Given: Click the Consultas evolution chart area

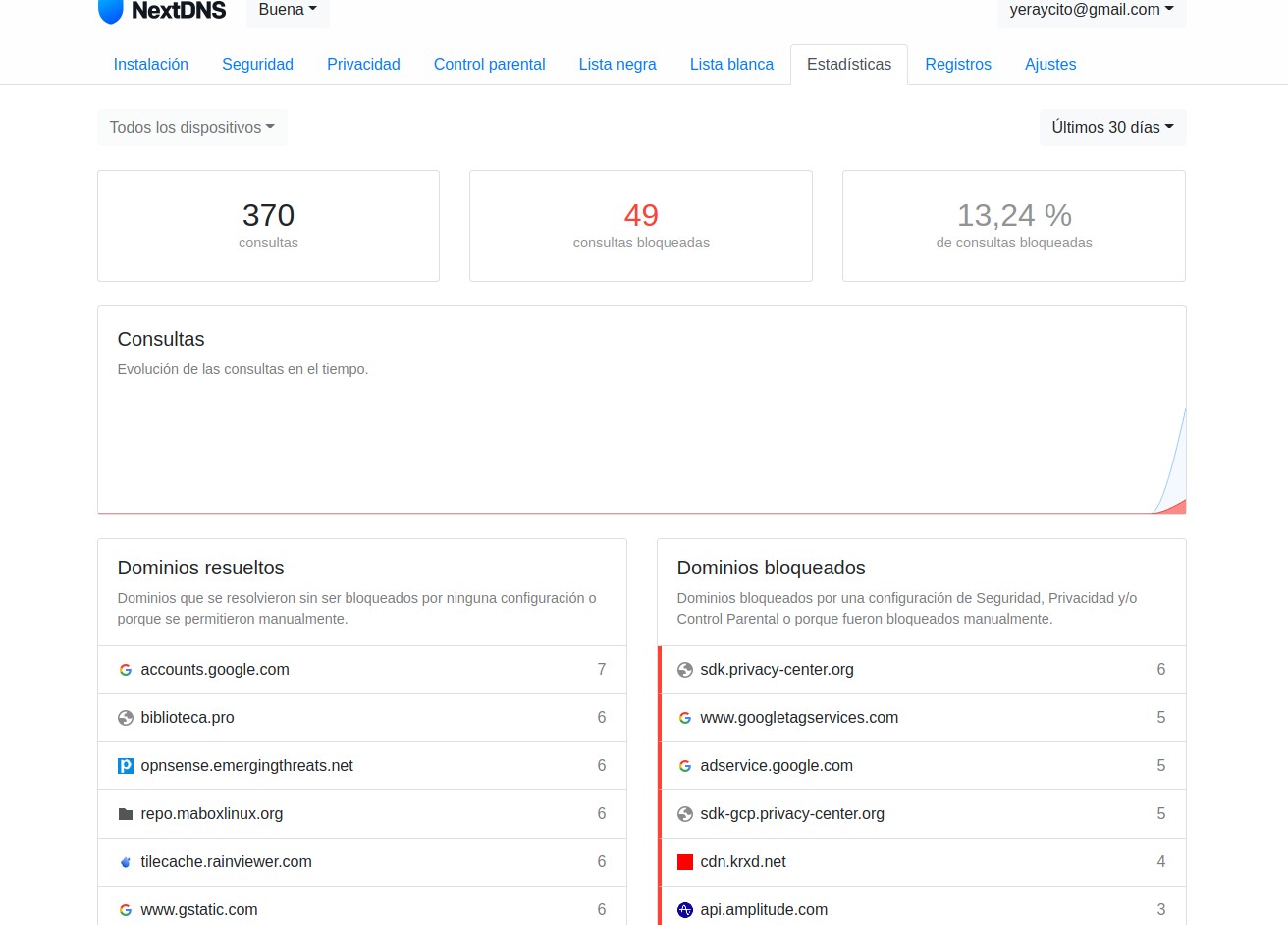Looking at the screenshot, I should point(641,452).
